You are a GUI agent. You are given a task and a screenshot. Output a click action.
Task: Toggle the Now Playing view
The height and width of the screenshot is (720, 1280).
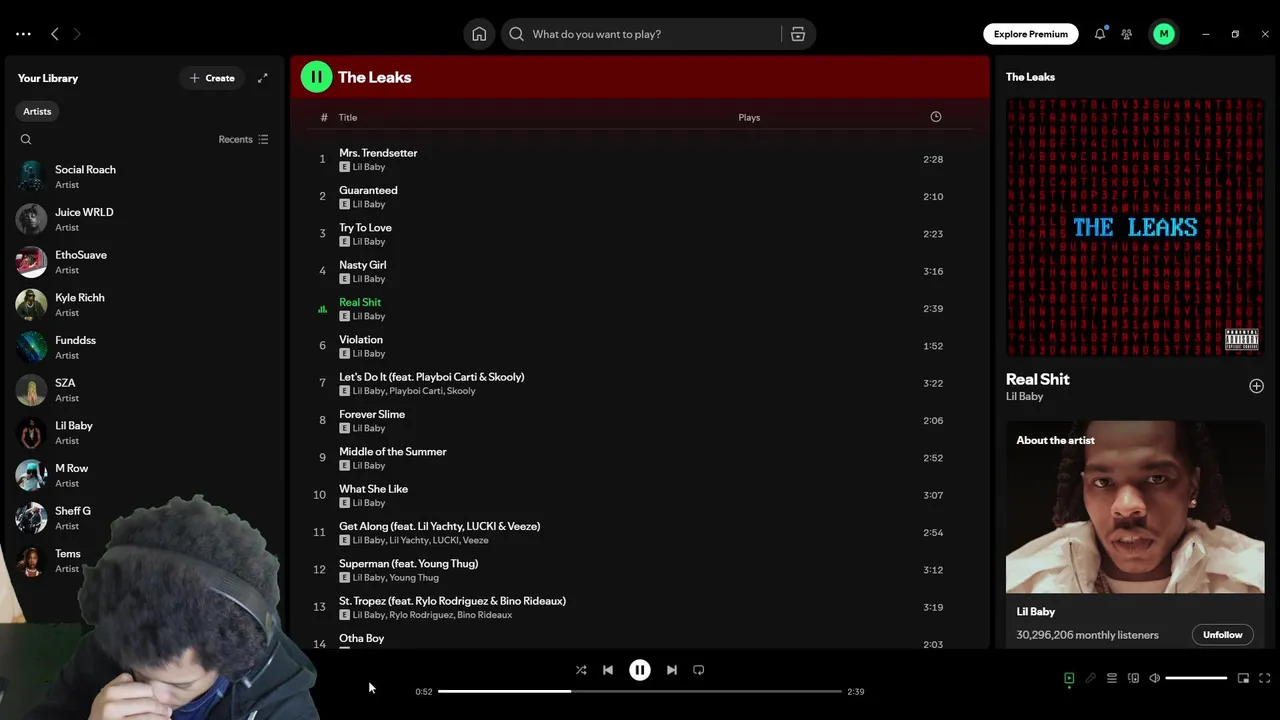coord(1069,678)
